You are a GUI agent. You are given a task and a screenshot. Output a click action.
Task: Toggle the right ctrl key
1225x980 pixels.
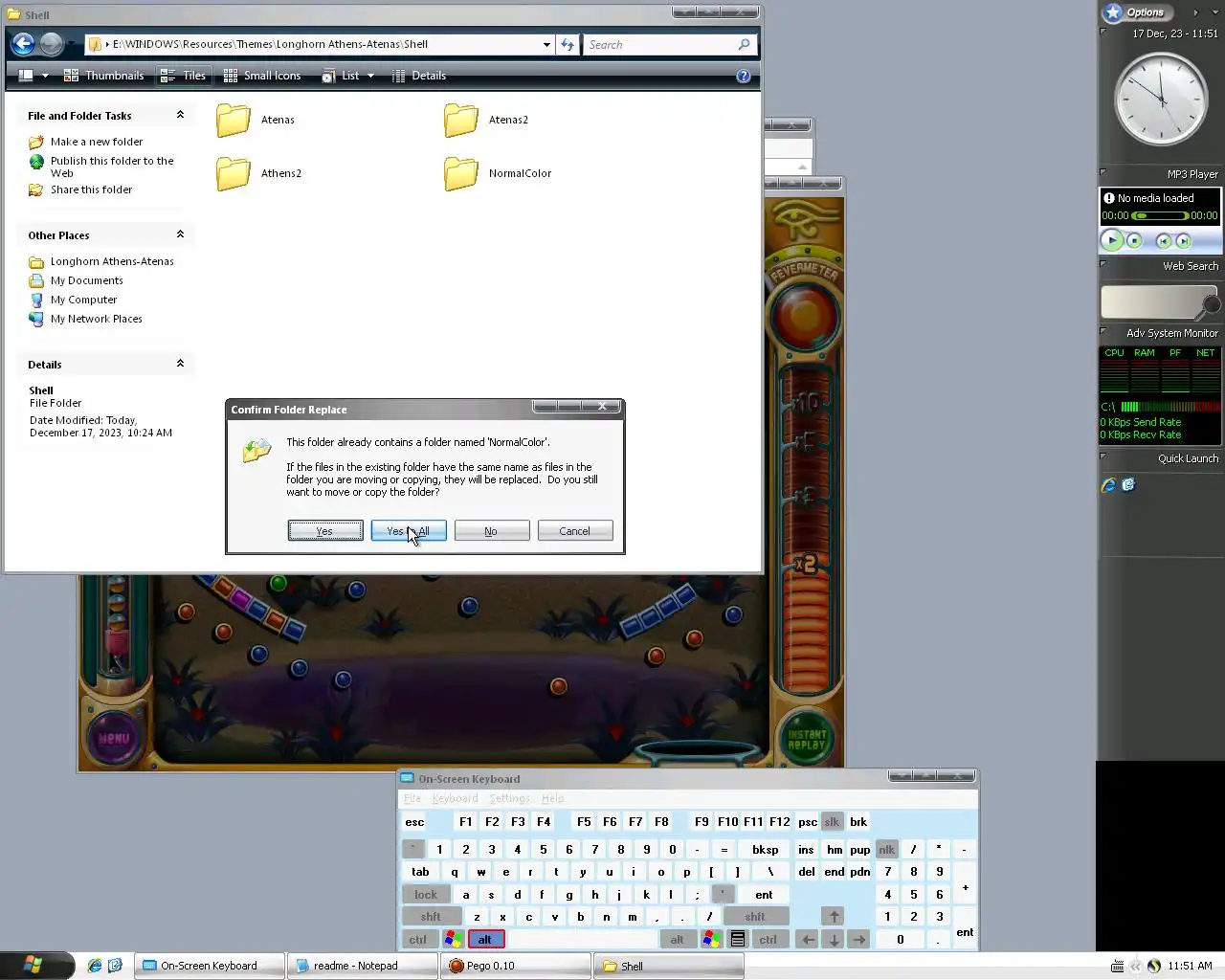click(768, 940)
